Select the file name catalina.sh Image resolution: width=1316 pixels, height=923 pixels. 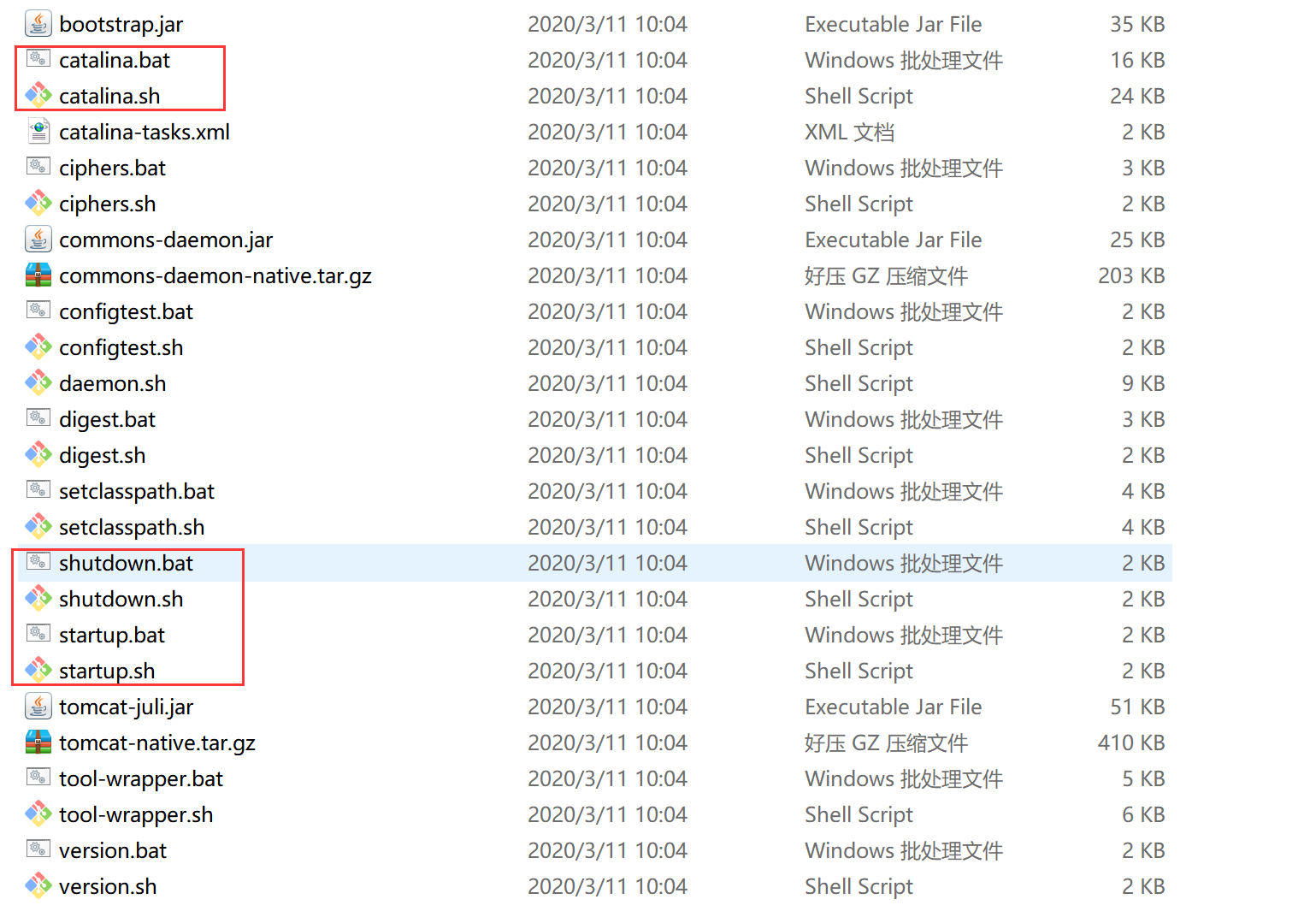[x=109, y=96]
